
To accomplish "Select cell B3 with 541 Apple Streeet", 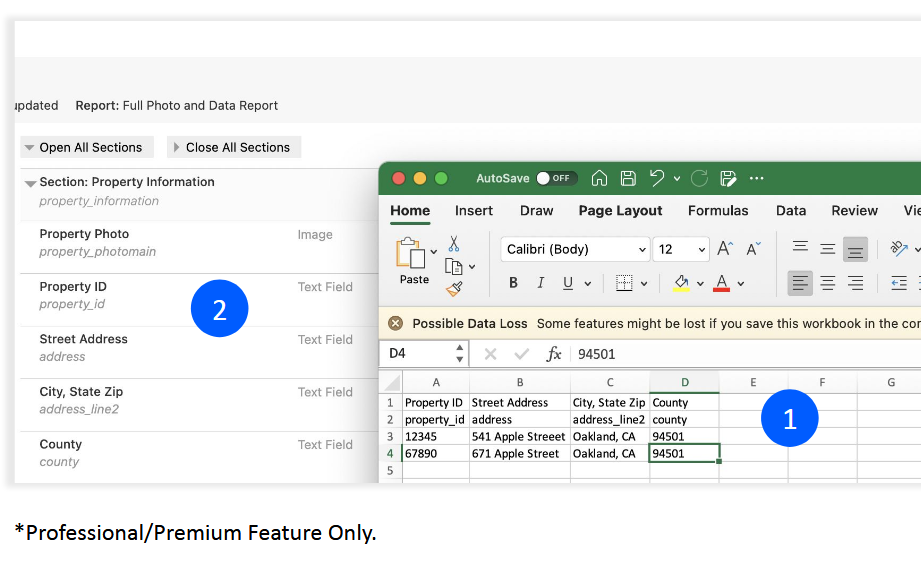I will [x=518, y=437].
